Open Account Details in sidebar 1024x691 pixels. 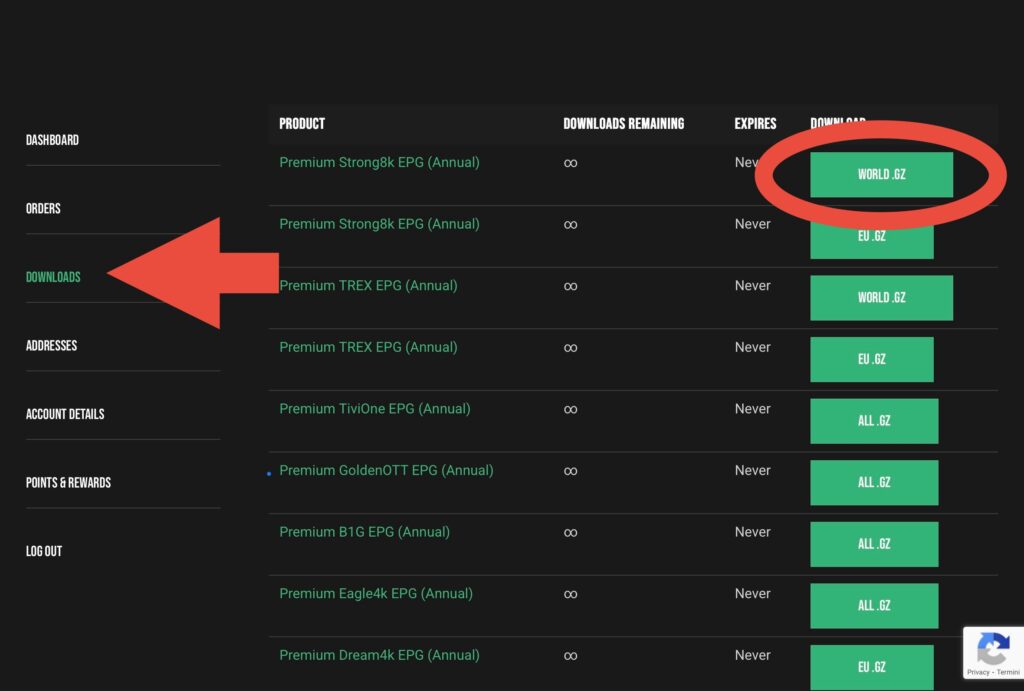(65, 414)
